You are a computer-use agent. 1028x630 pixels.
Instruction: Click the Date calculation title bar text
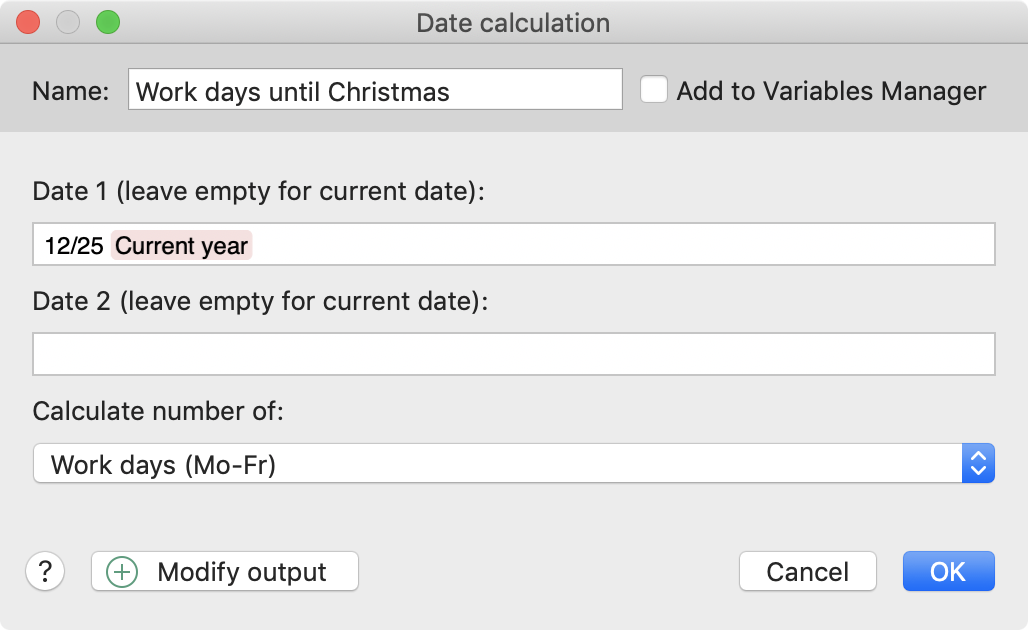[x=513, y=23]
